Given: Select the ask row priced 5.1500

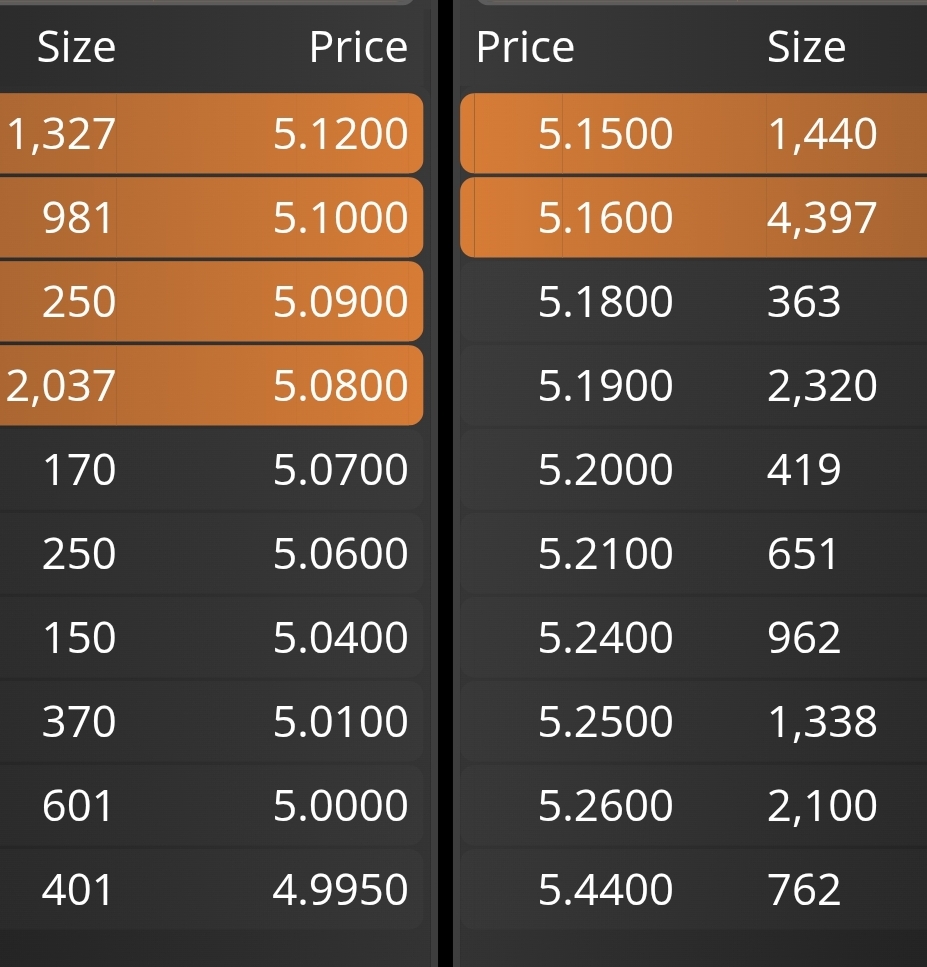Looking at the screenshot, I should (694, 133).
